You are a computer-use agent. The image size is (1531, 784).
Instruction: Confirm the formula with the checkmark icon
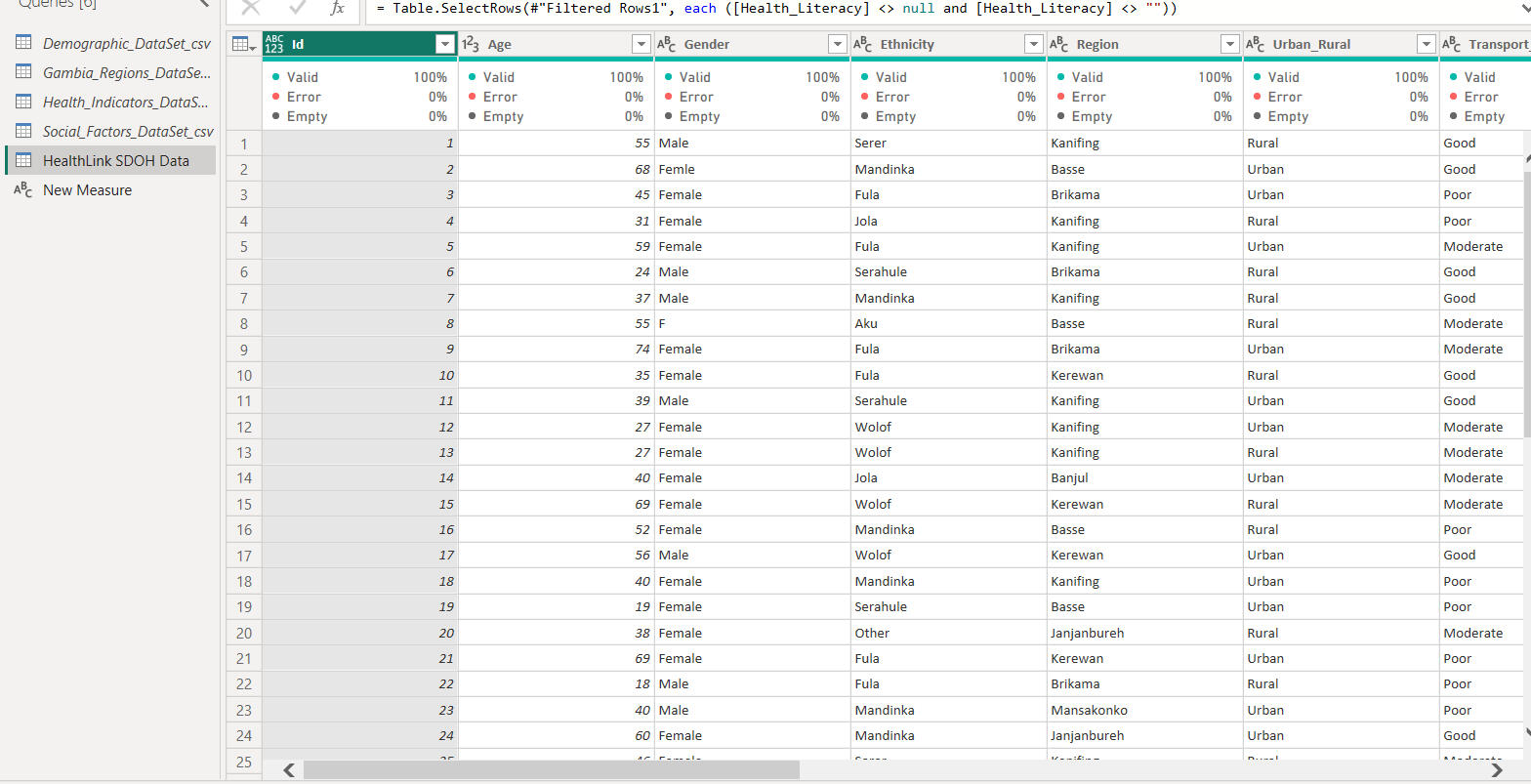pyautogui.click(x=297, y=8)
